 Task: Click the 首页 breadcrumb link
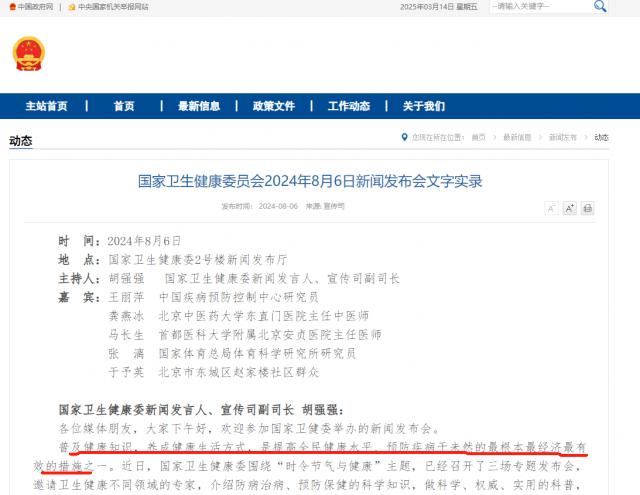[479, 137]
